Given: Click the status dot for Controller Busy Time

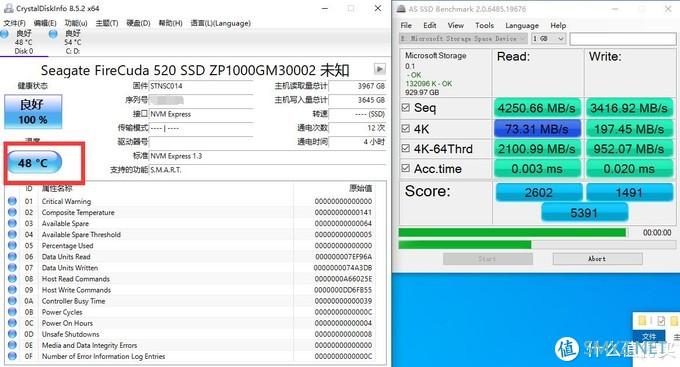Looking at the screenshot, I should [12, 301].
